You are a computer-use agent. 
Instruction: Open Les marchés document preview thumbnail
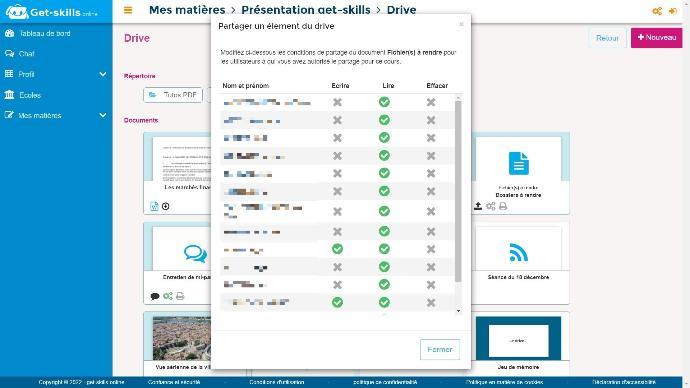[182, 160]
